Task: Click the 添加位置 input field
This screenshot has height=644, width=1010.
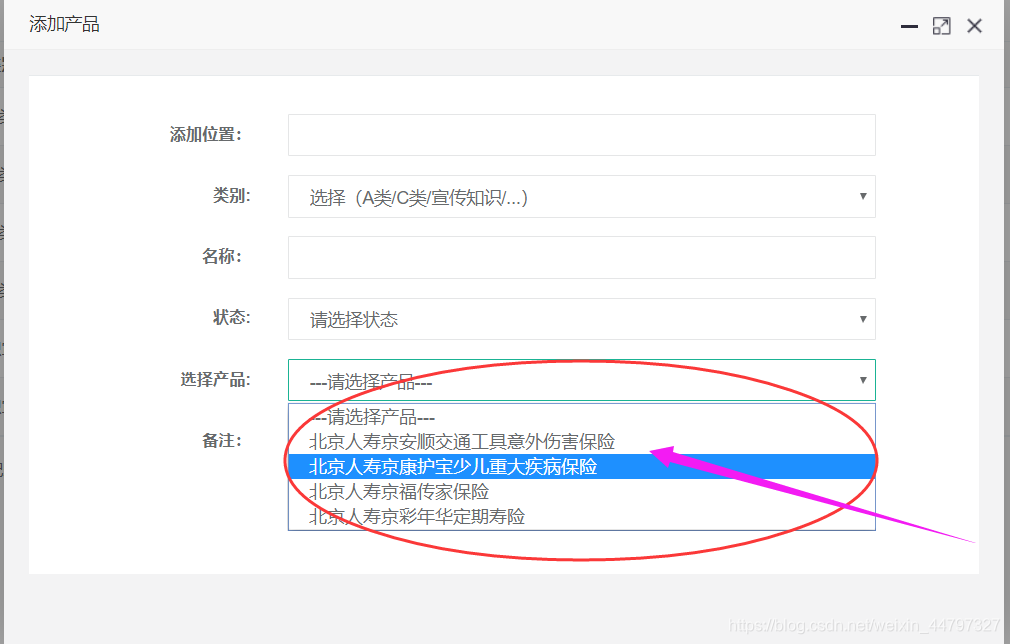Action: coord(582,135)
